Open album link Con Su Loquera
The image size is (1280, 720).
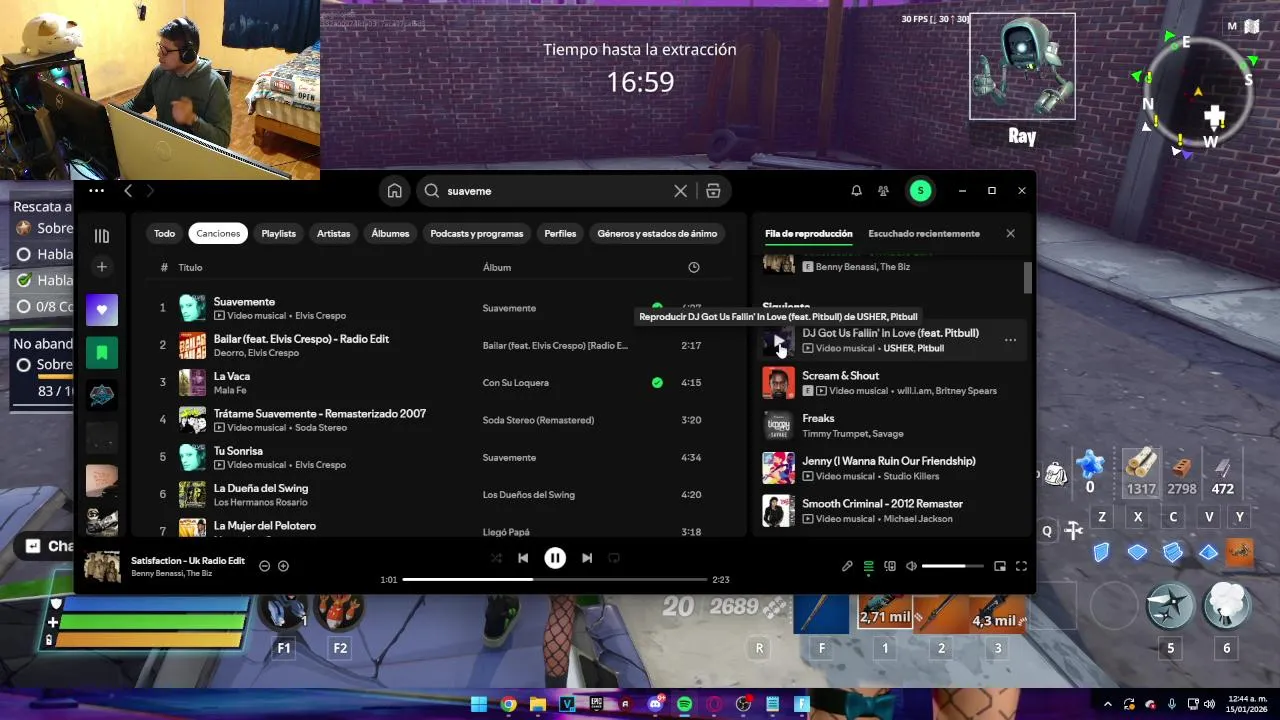coord(515,382)
